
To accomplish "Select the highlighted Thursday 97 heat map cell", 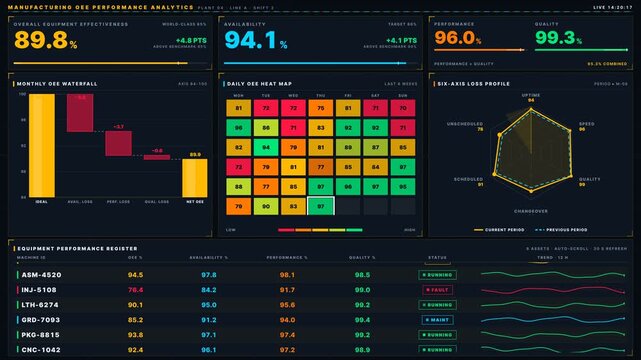I will tap(320, 206).
